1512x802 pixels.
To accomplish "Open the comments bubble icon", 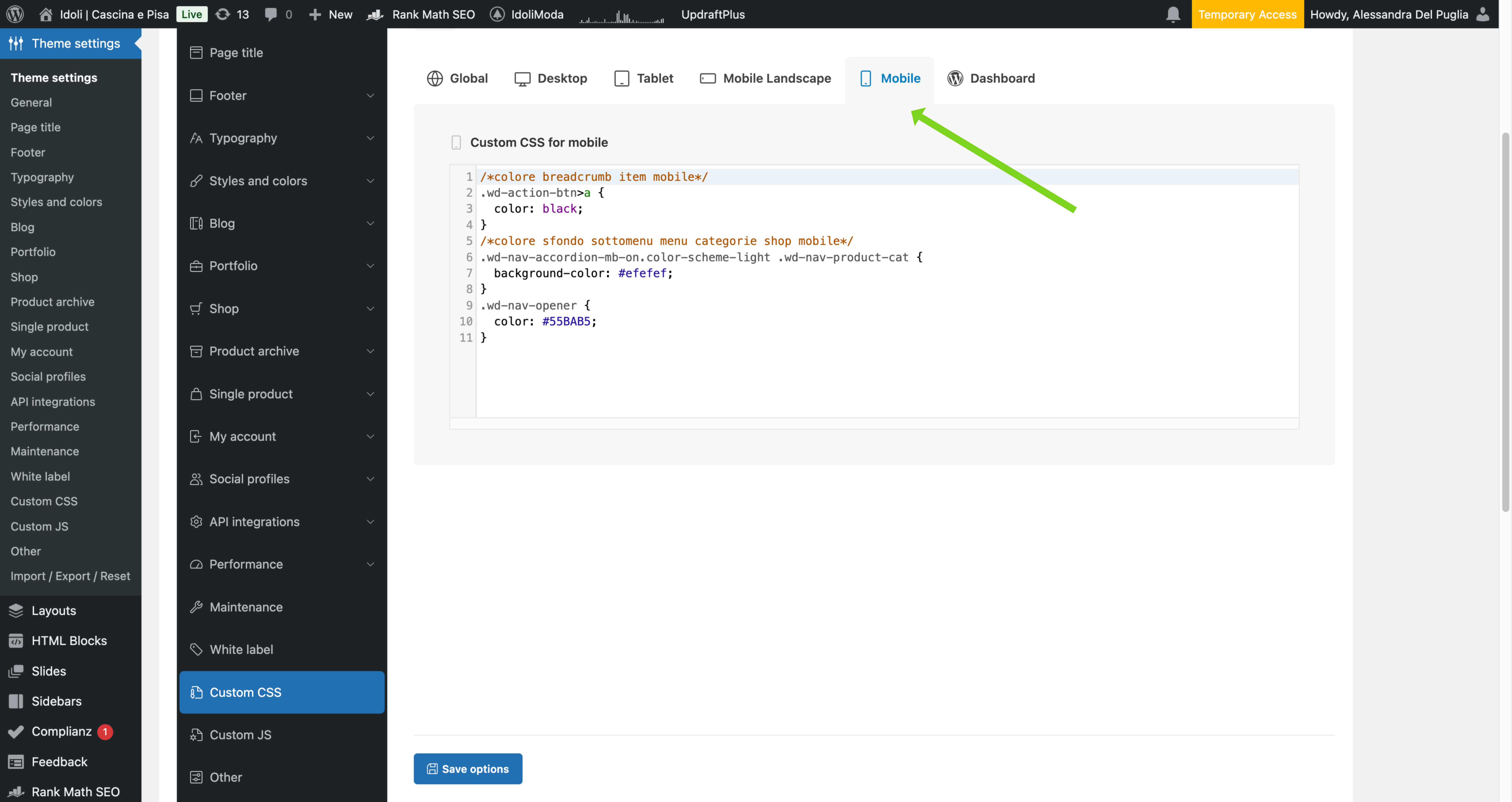I will coord(271,14).
